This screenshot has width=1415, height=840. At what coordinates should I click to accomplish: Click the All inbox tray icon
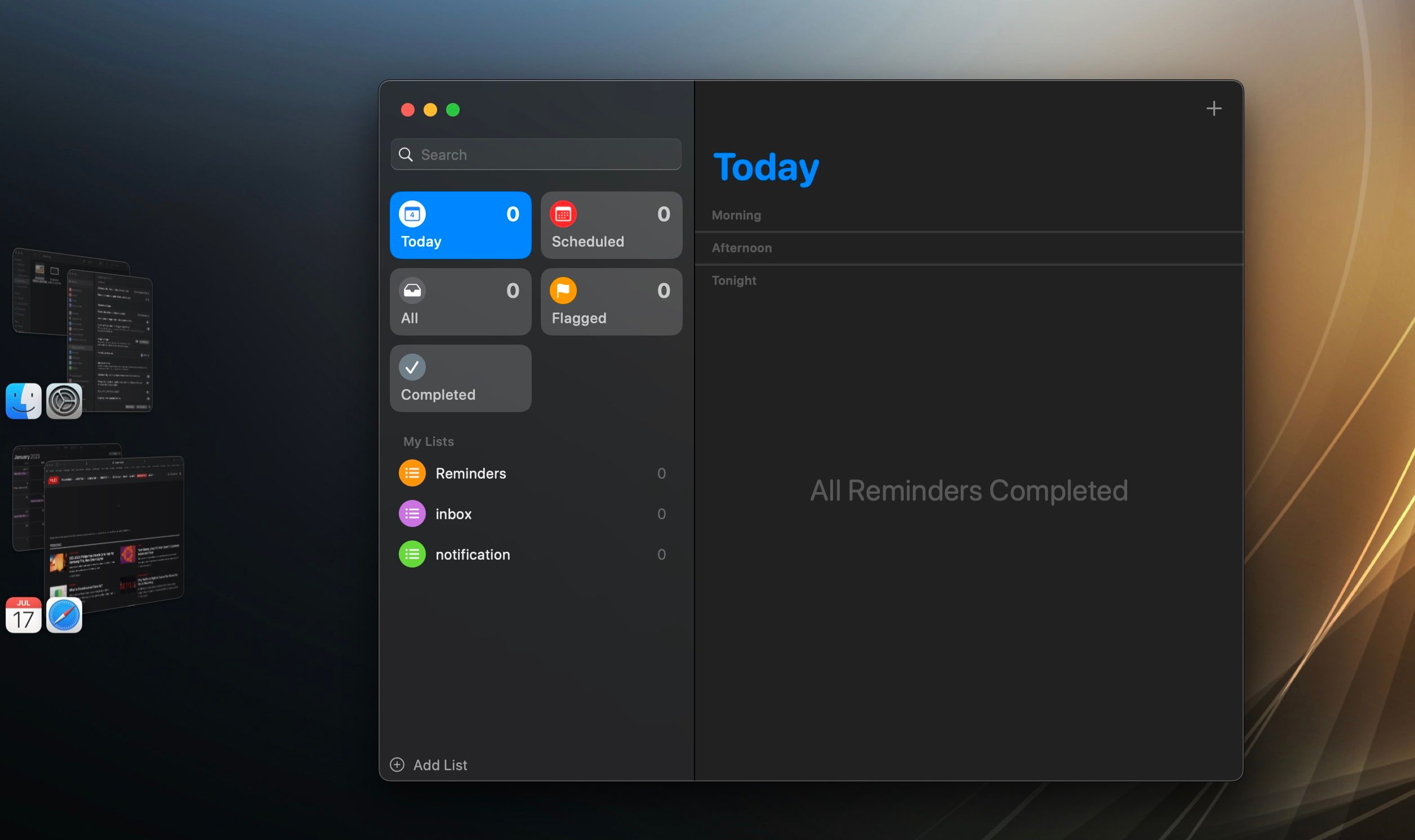(412, 291)
